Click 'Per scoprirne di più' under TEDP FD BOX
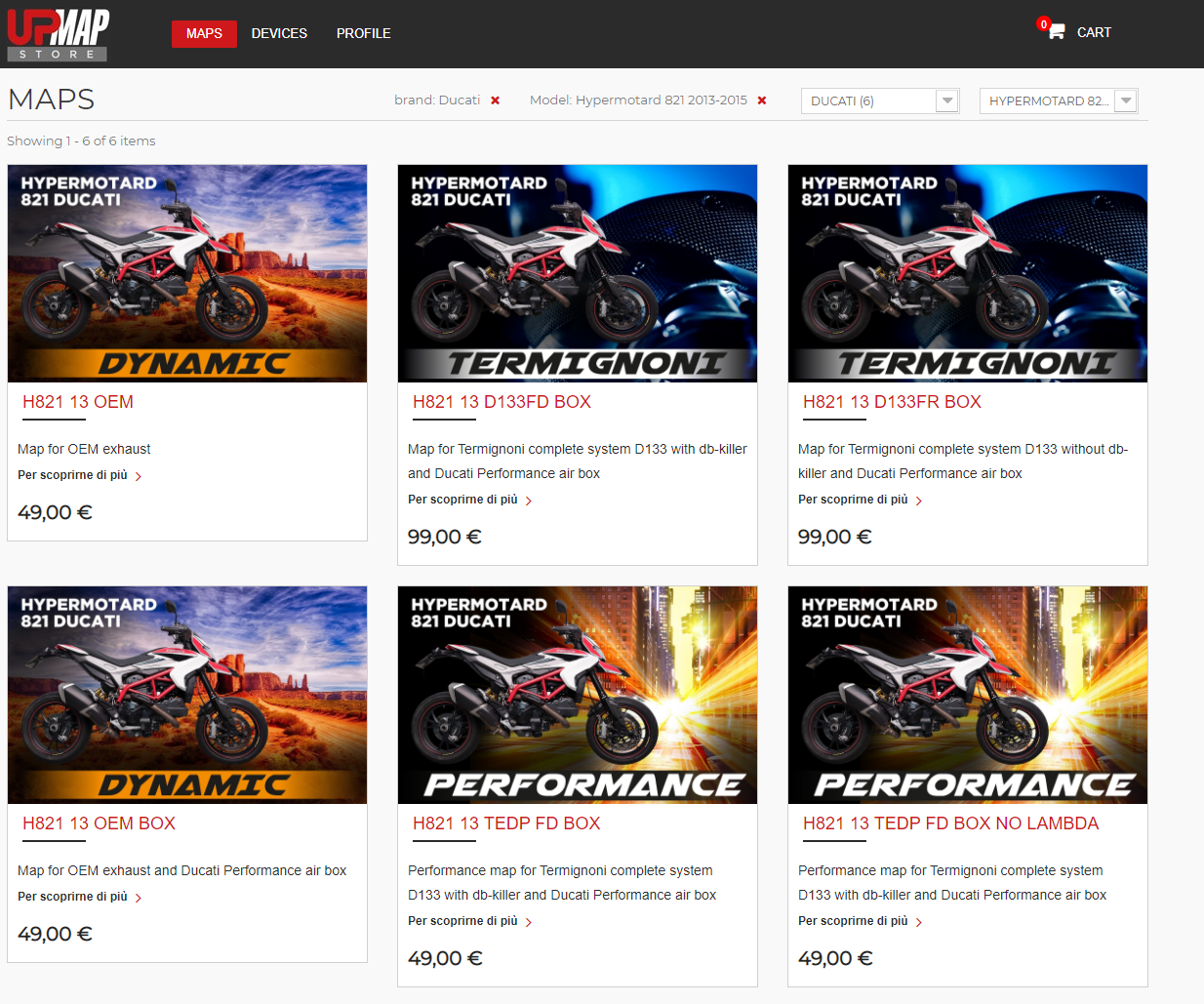The height and width of the screenshot is (1004, 1204). pos(470,921)
